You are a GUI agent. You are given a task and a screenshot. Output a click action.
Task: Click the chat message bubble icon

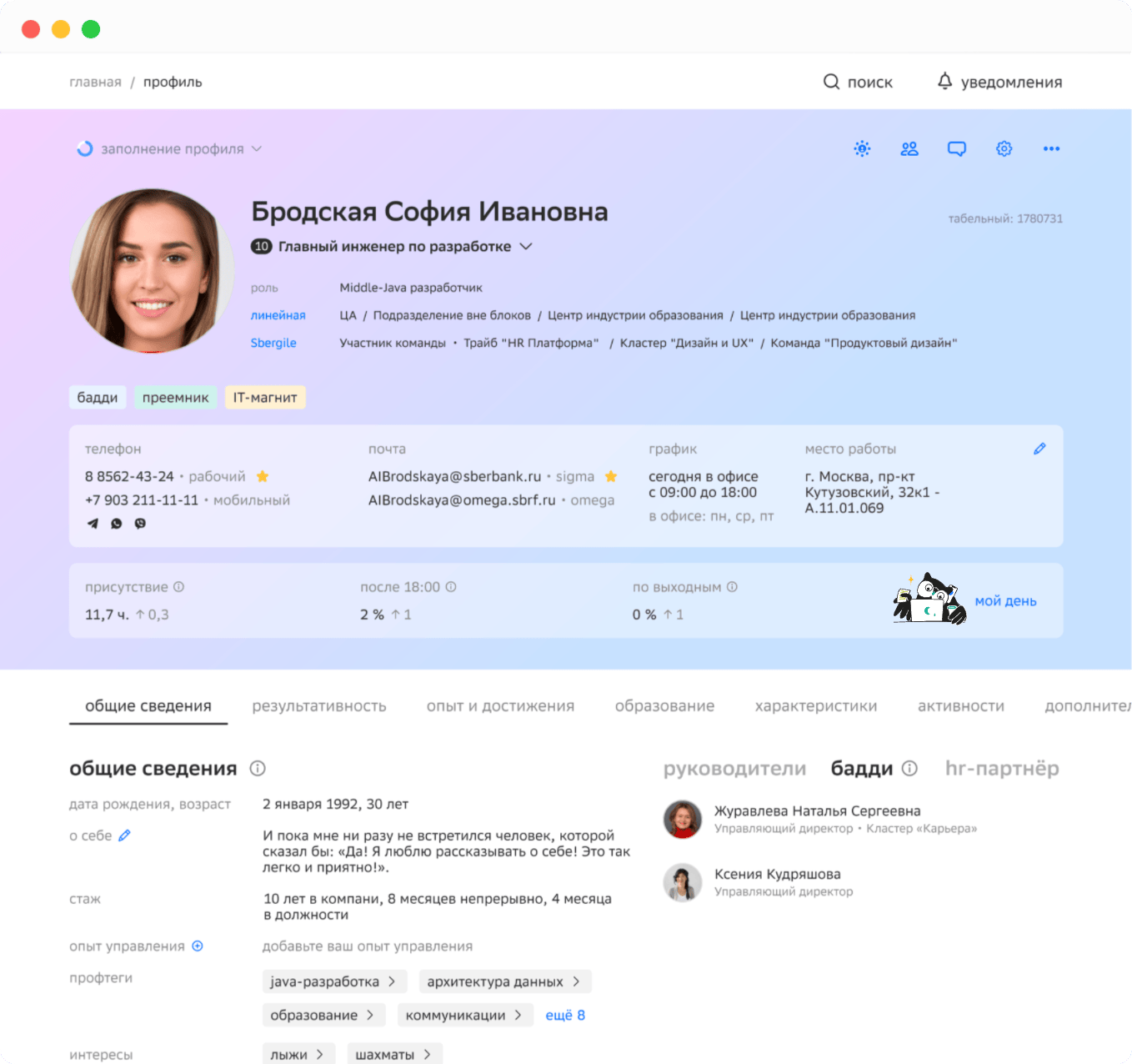pos(957,148)
